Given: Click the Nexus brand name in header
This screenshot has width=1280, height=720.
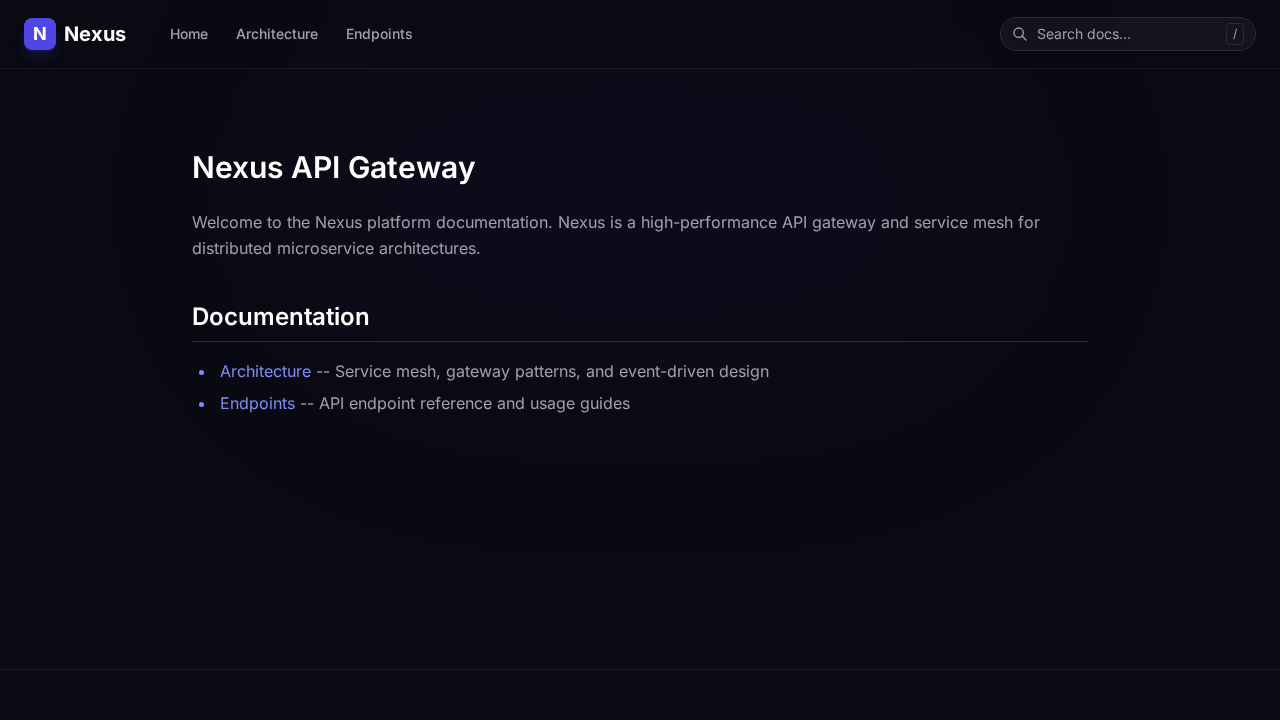Looking at the screenshot, I should click(x=95, y=34).
